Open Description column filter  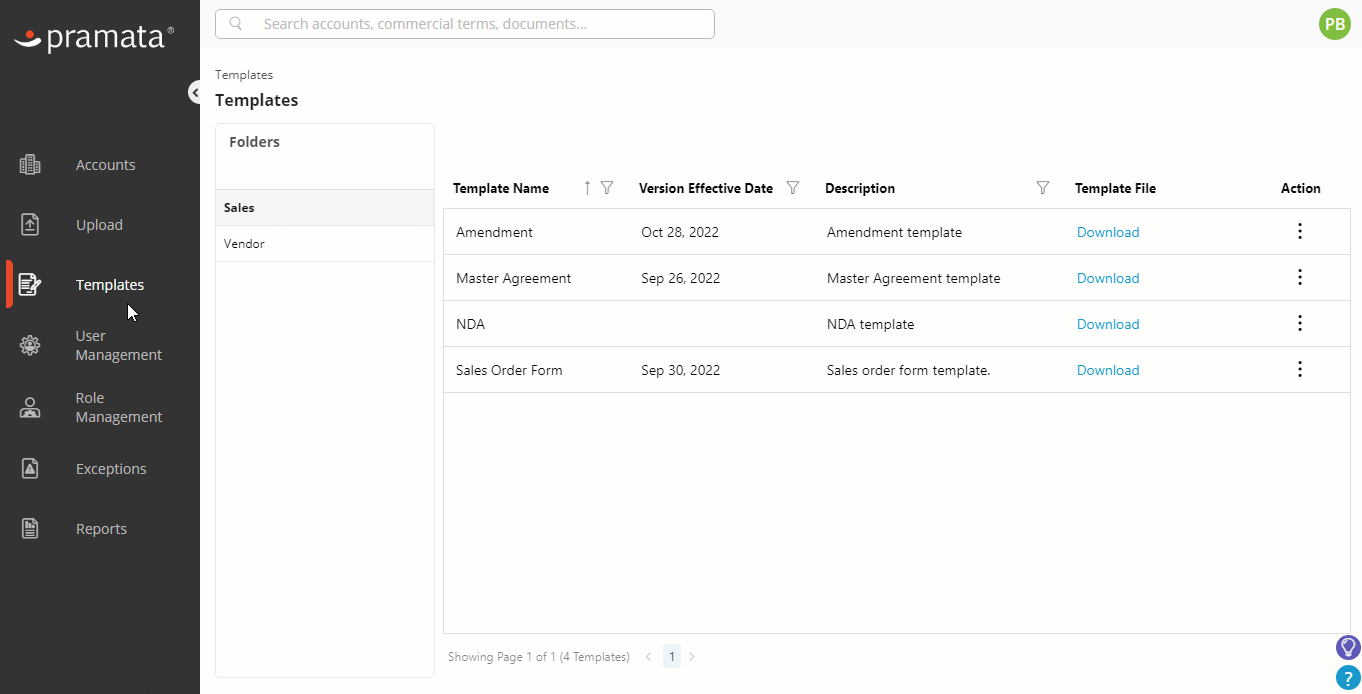(x=1043, y=188)
